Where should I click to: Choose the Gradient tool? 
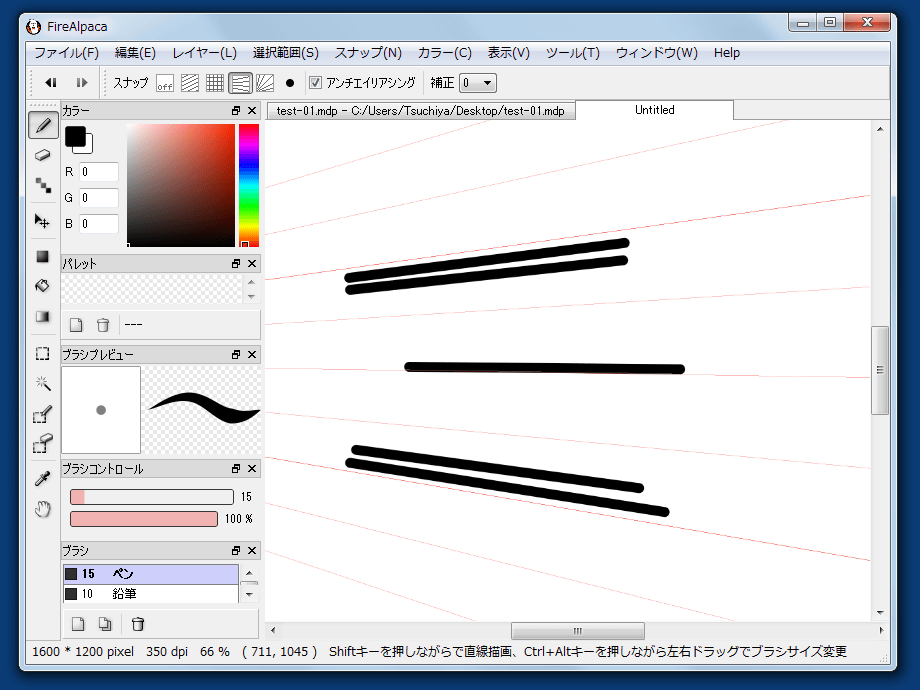point(42,317)
